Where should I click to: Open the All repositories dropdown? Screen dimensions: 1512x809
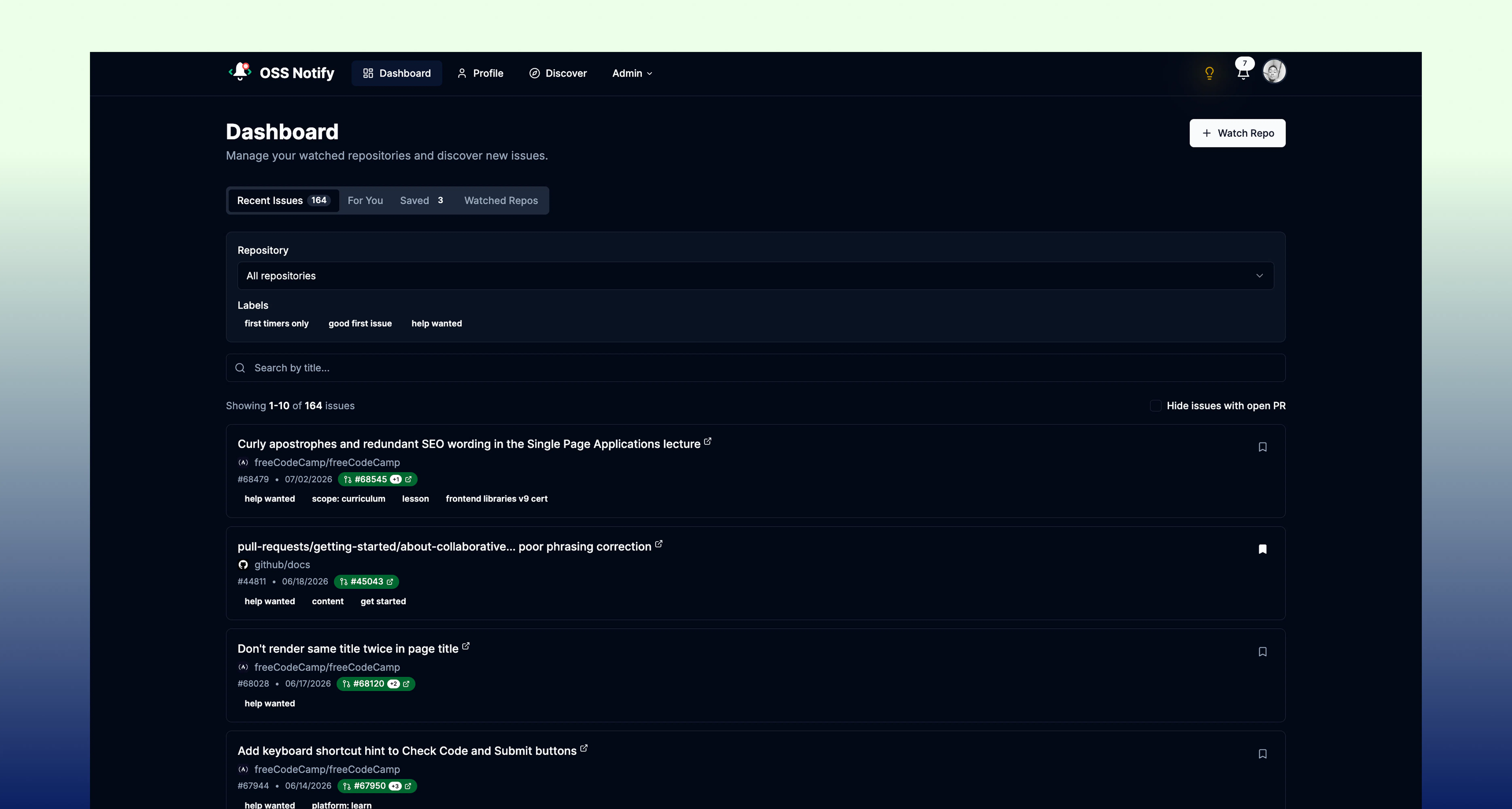755,276
